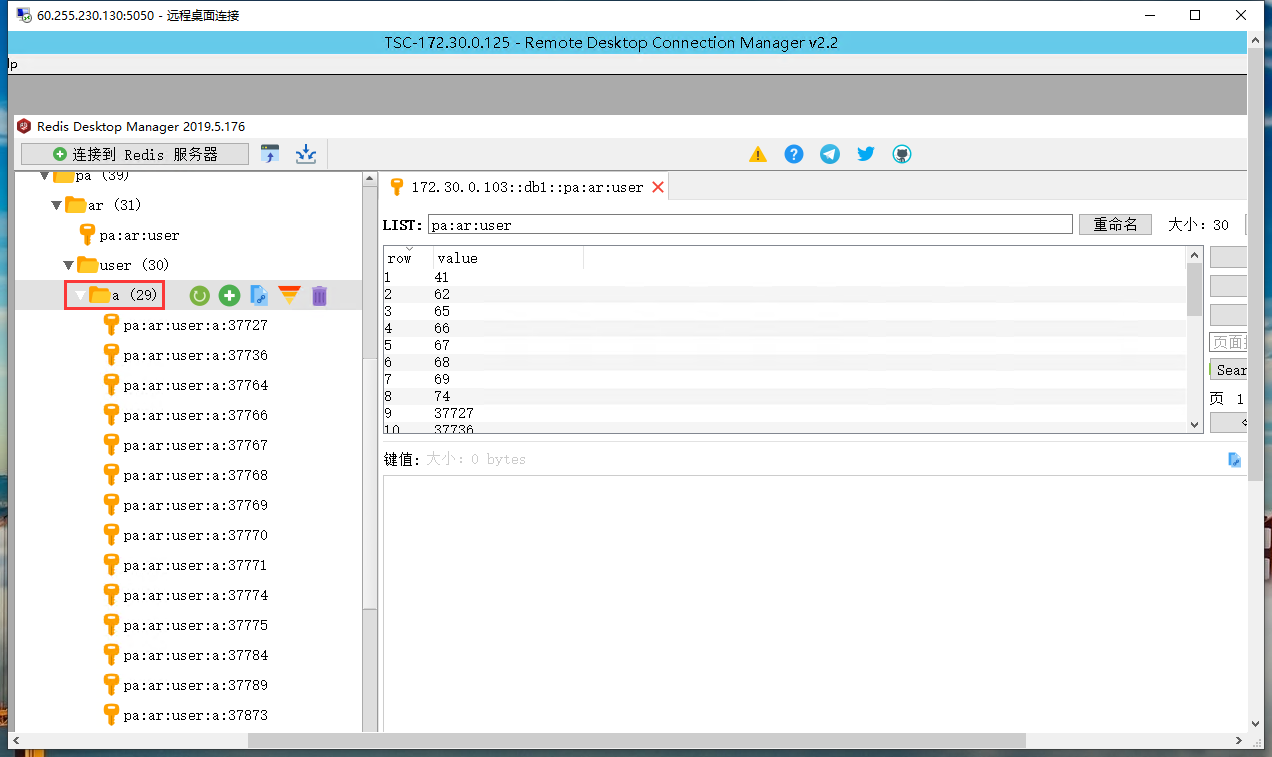Select key pa:ar:user:a:37764 in tree
Image resolution: width=1272 pixels, height=757 pixels.
[x=195, y=385]
